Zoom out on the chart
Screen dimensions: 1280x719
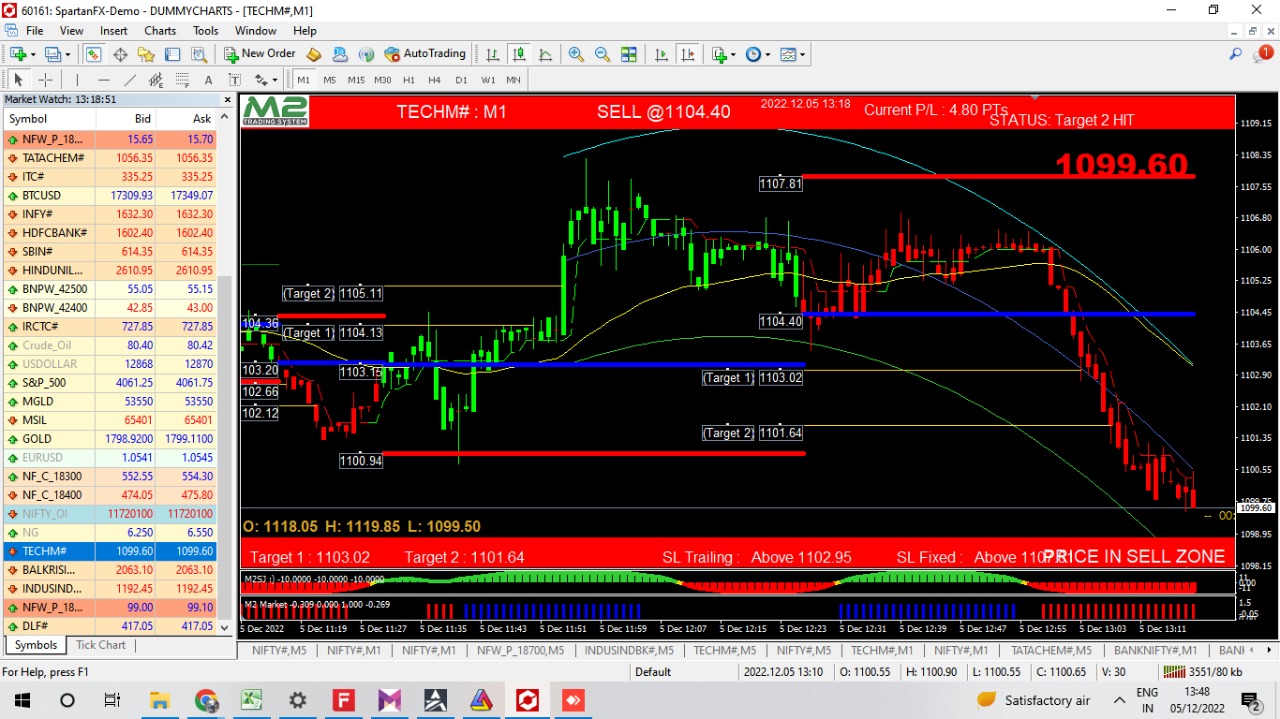click(602, 54)
